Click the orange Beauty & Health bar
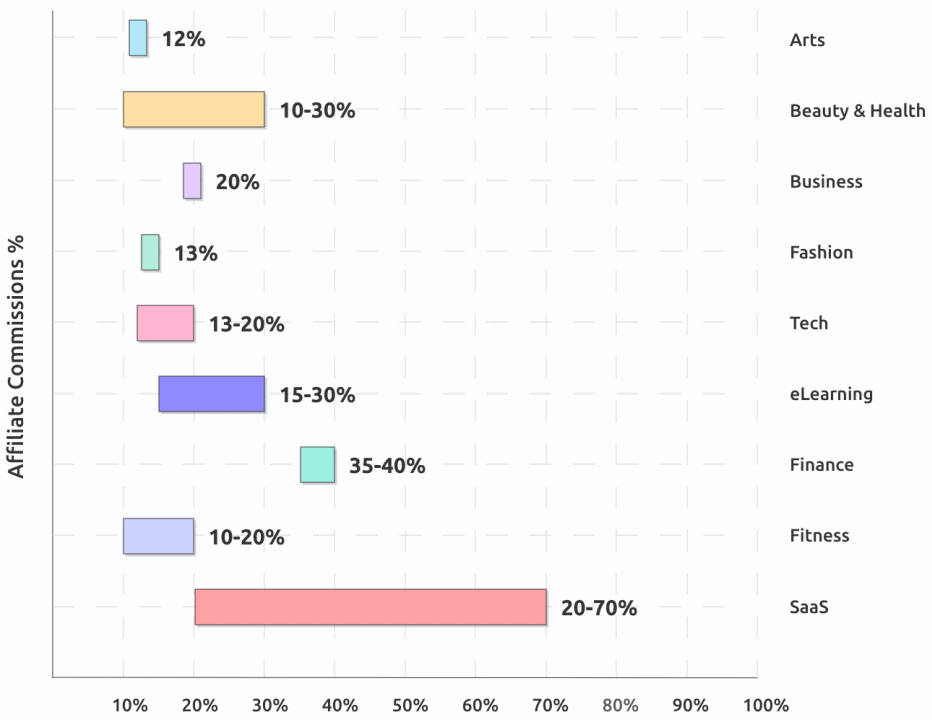Screen dimensions: 932x720 click(x=194, y=109)
